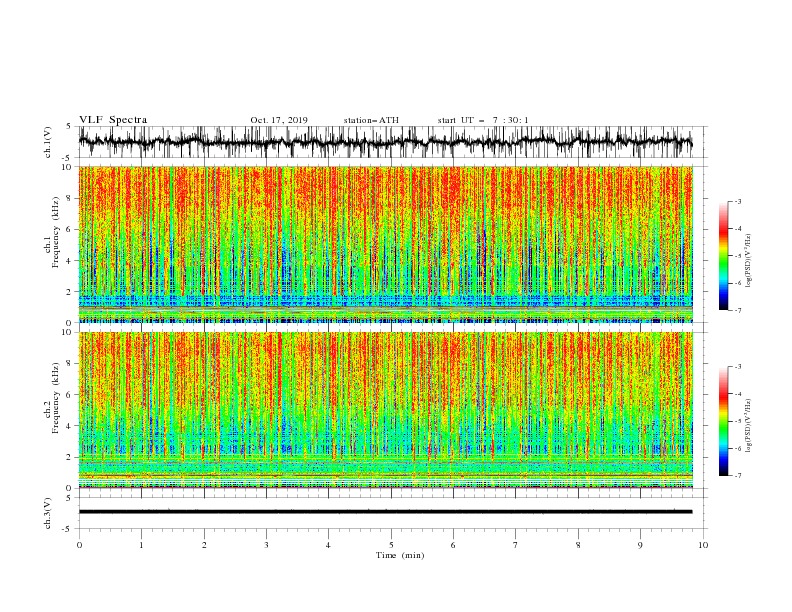Select the date text "Oct. 17, 2019"
792x612 pixels.
[279, 120]
